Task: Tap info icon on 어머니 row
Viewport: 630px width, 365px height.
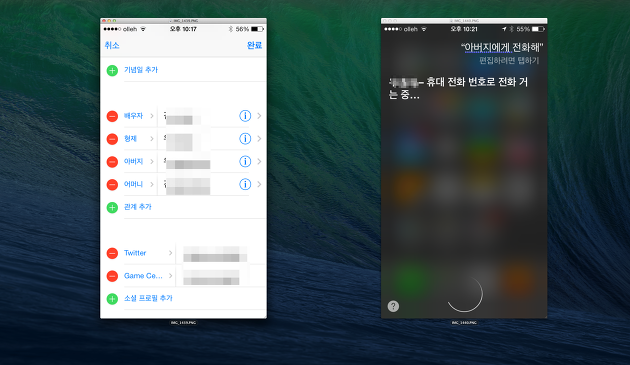Action: pos(245,184)
